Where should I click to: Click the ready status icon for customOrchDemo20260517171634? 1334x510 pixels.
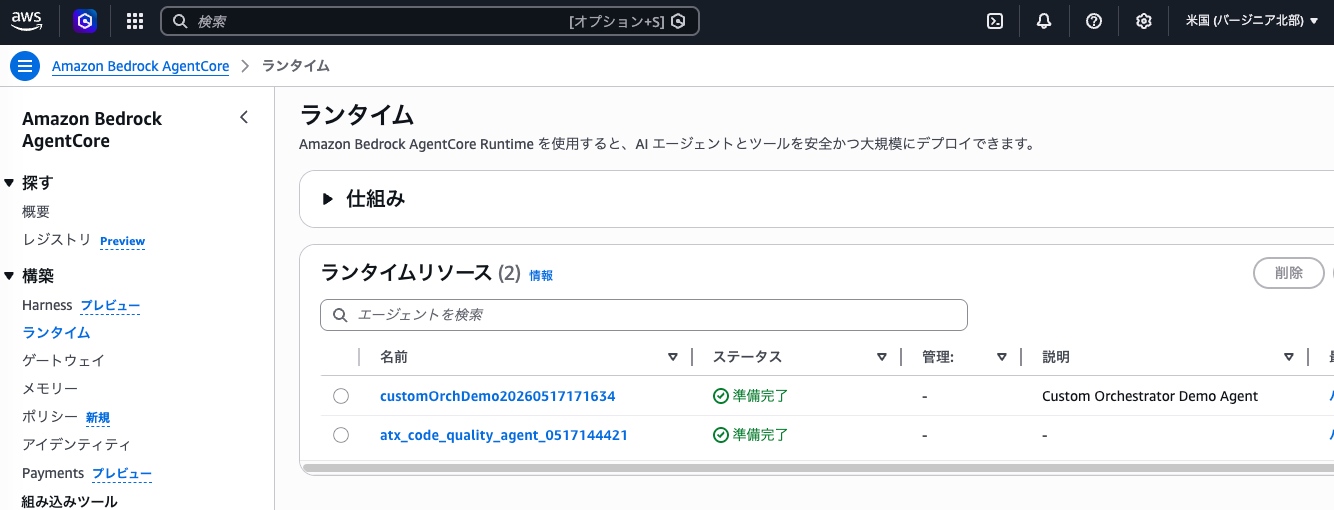coord(720,396)
